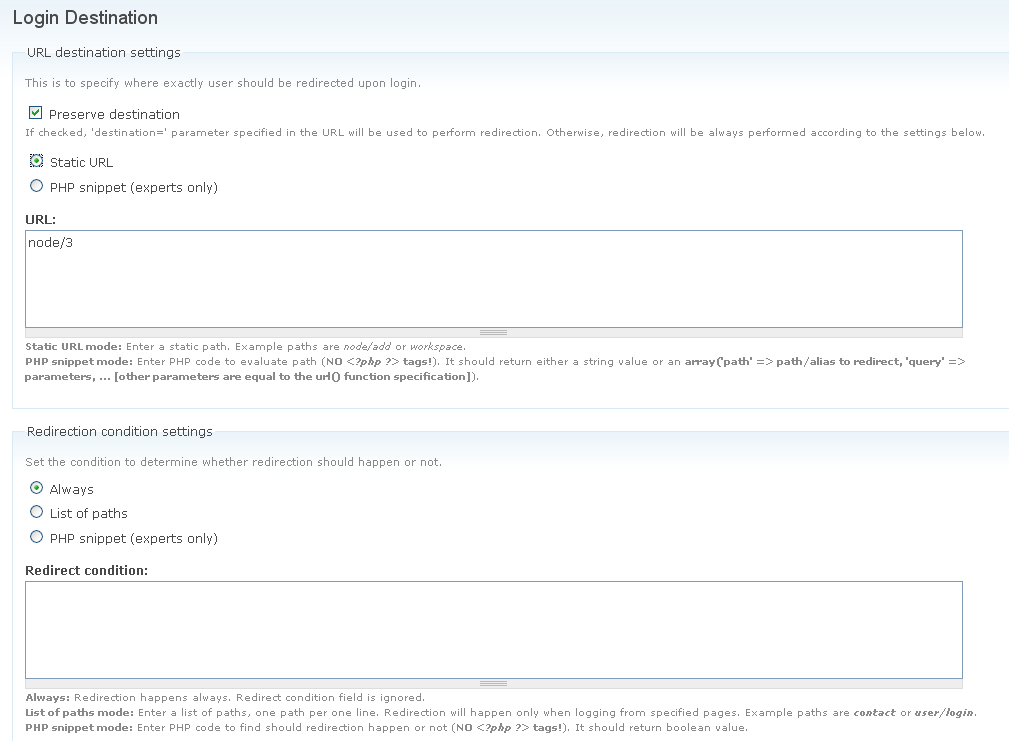The width and height of the screenshot is (1009, 741).
Task: Click the 'List of paths' label text
Action: pyautogui.click(x=88, y=513)
